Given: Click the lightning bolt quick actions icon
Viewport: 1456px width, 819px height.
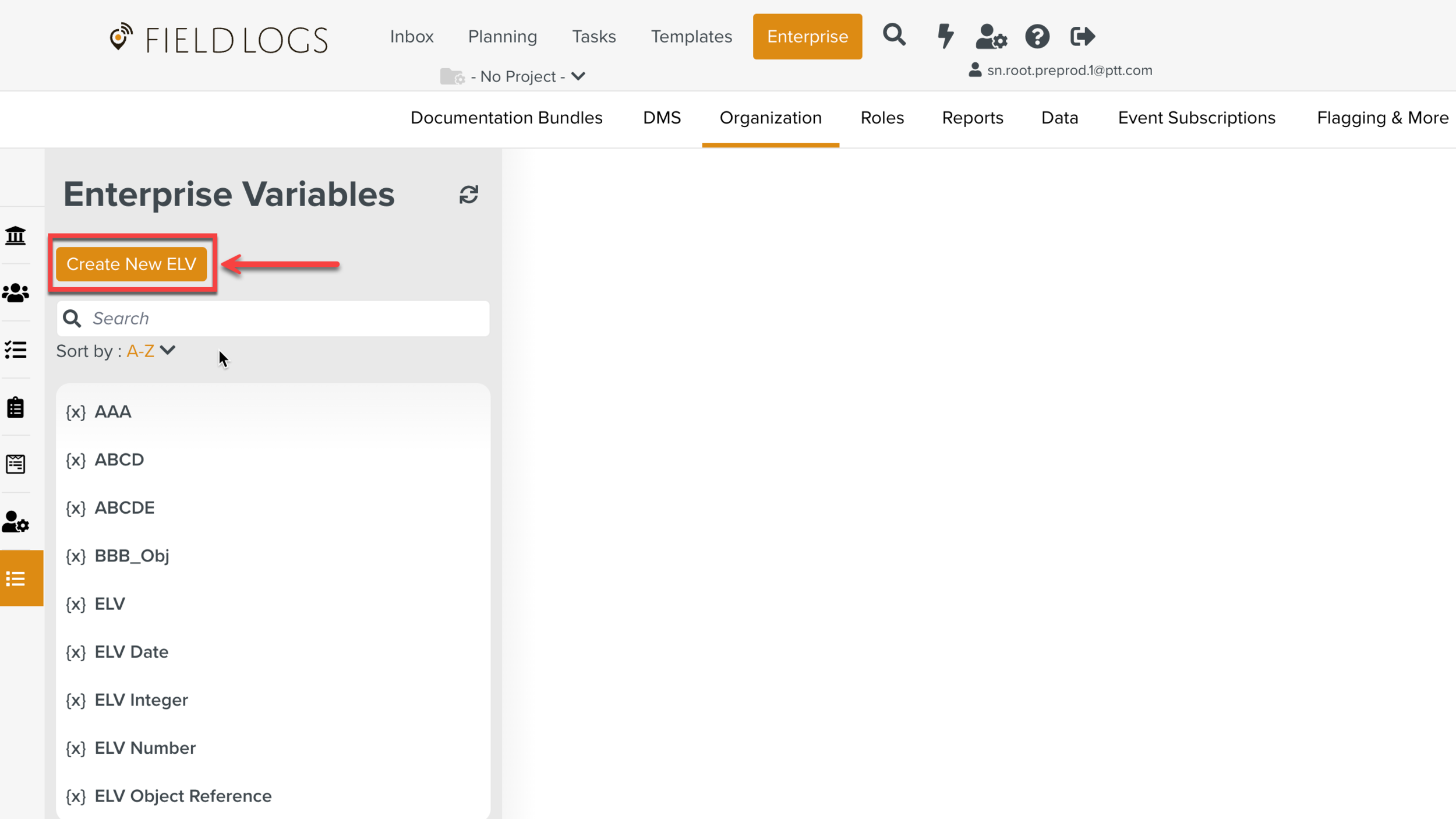Looking at the screenshot, I should click(x=945, y=36).
